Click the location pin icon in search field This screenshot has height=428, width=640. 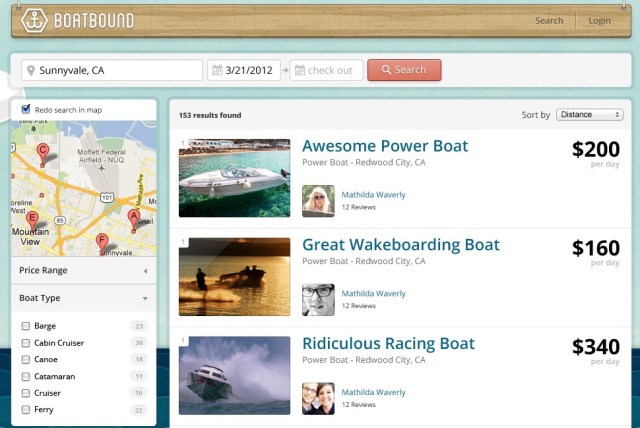point(31,71)
